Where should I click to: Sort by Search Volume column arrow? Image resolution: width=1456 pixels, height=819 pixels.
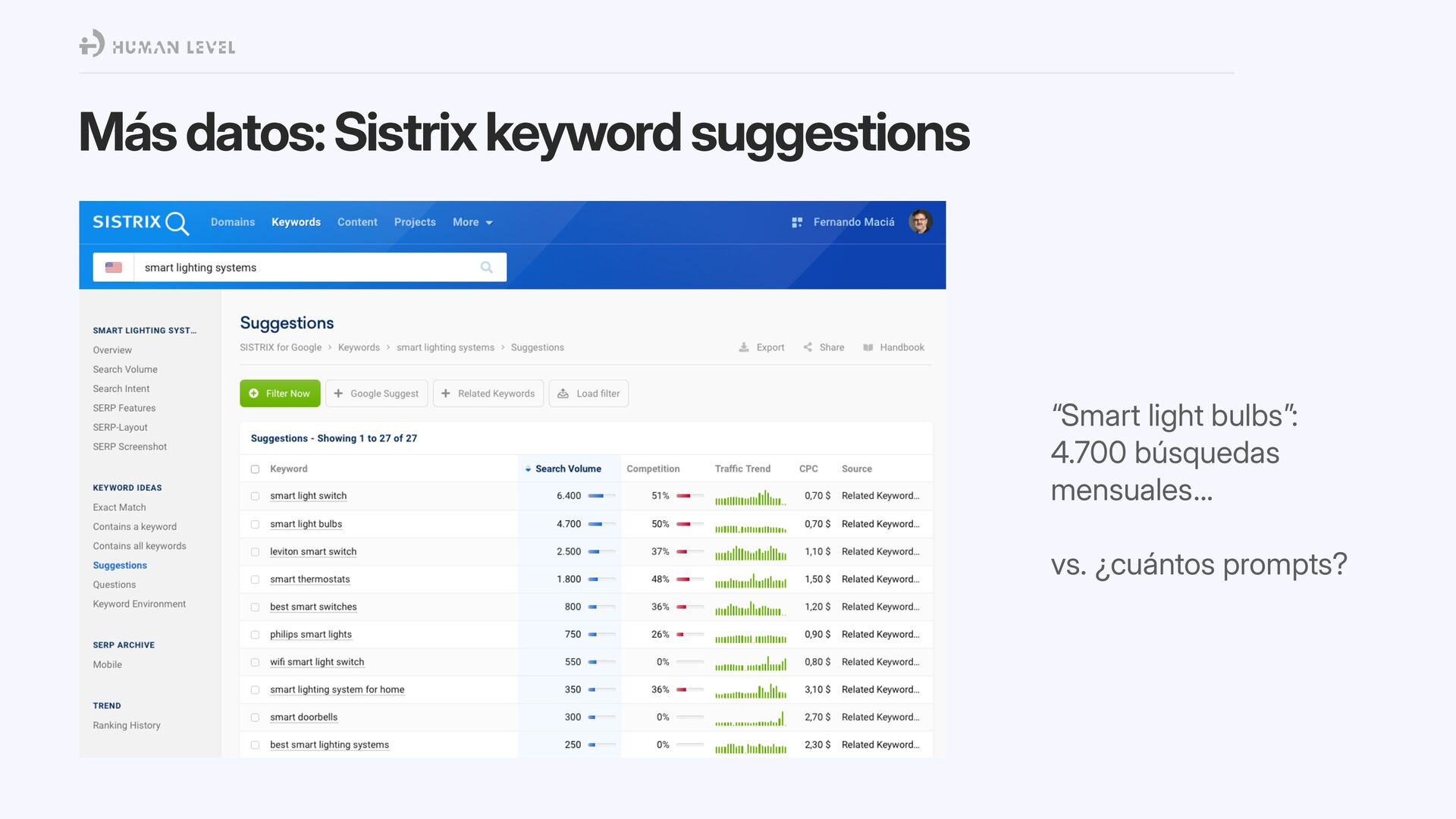click(x=528, y=469)
